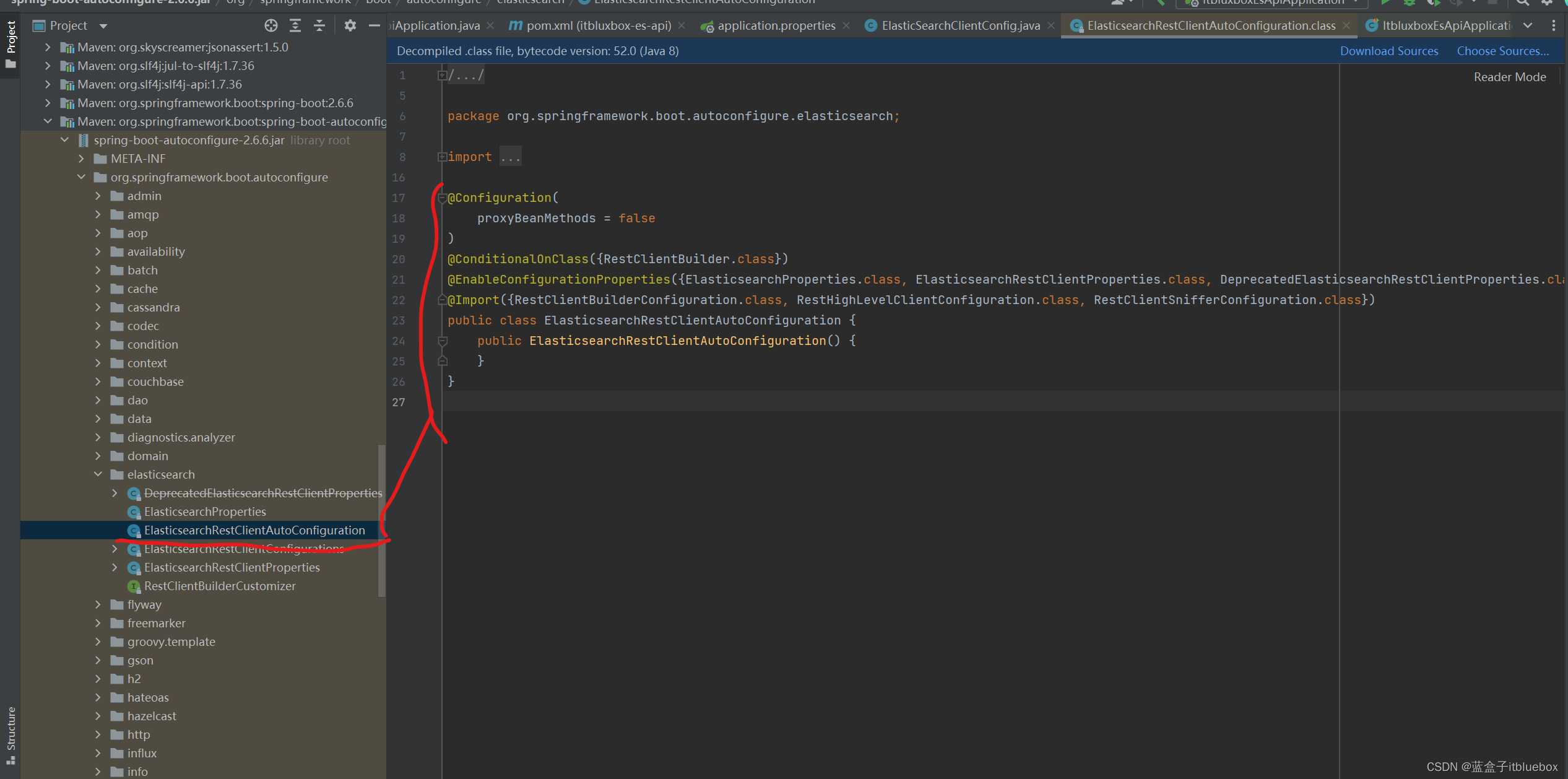
Task: Click the Debug bug icon in toolbar
Action: click(x=1409, y=2)
